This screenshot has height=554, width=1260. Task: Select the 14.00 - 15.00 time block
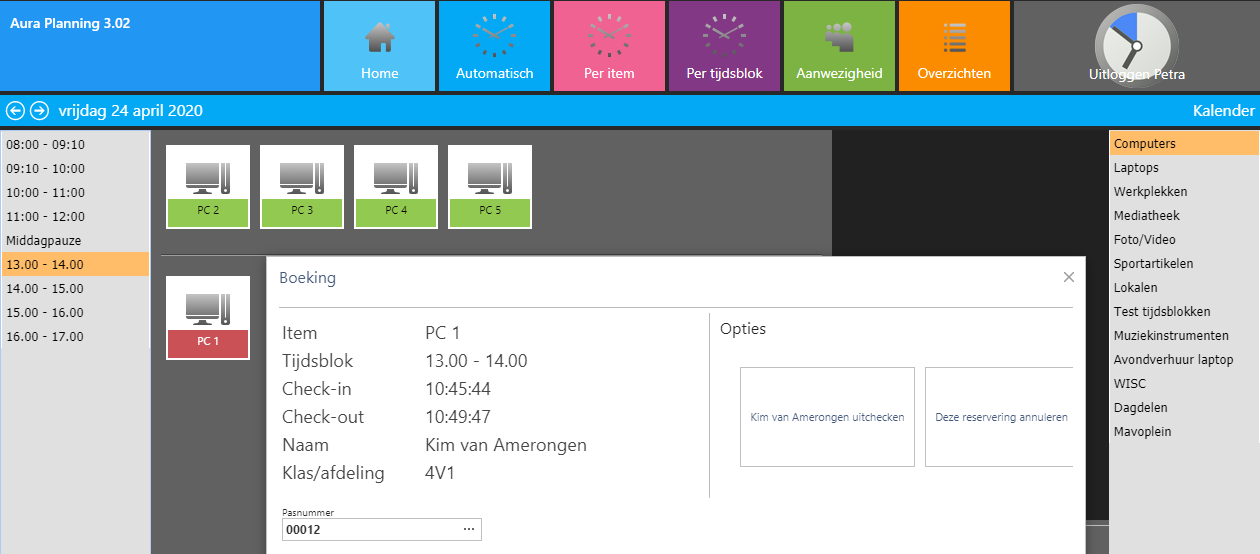[45, 288]
